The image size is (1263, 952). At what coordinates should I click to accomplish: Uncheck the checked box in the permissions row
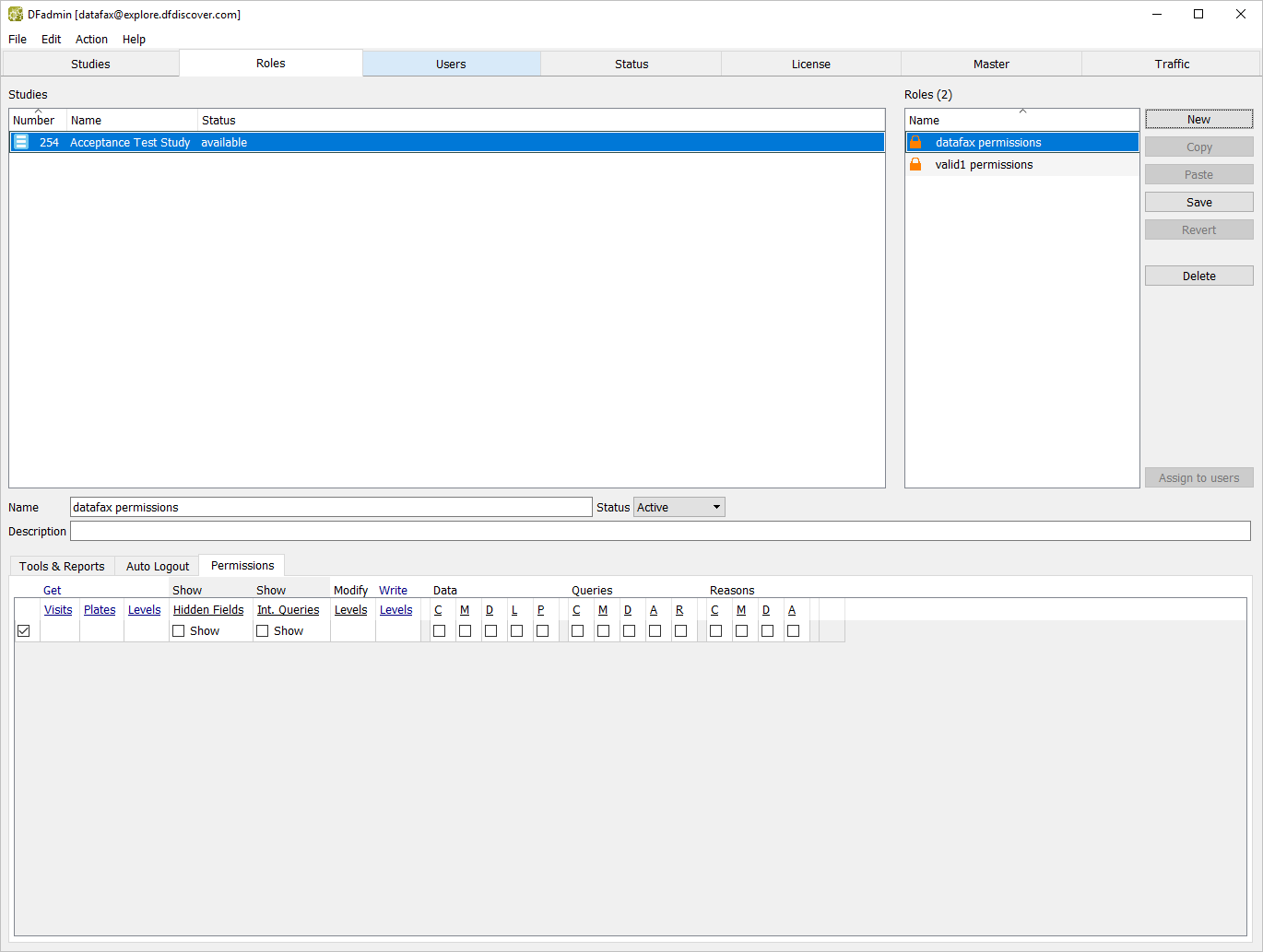(24, 631)
